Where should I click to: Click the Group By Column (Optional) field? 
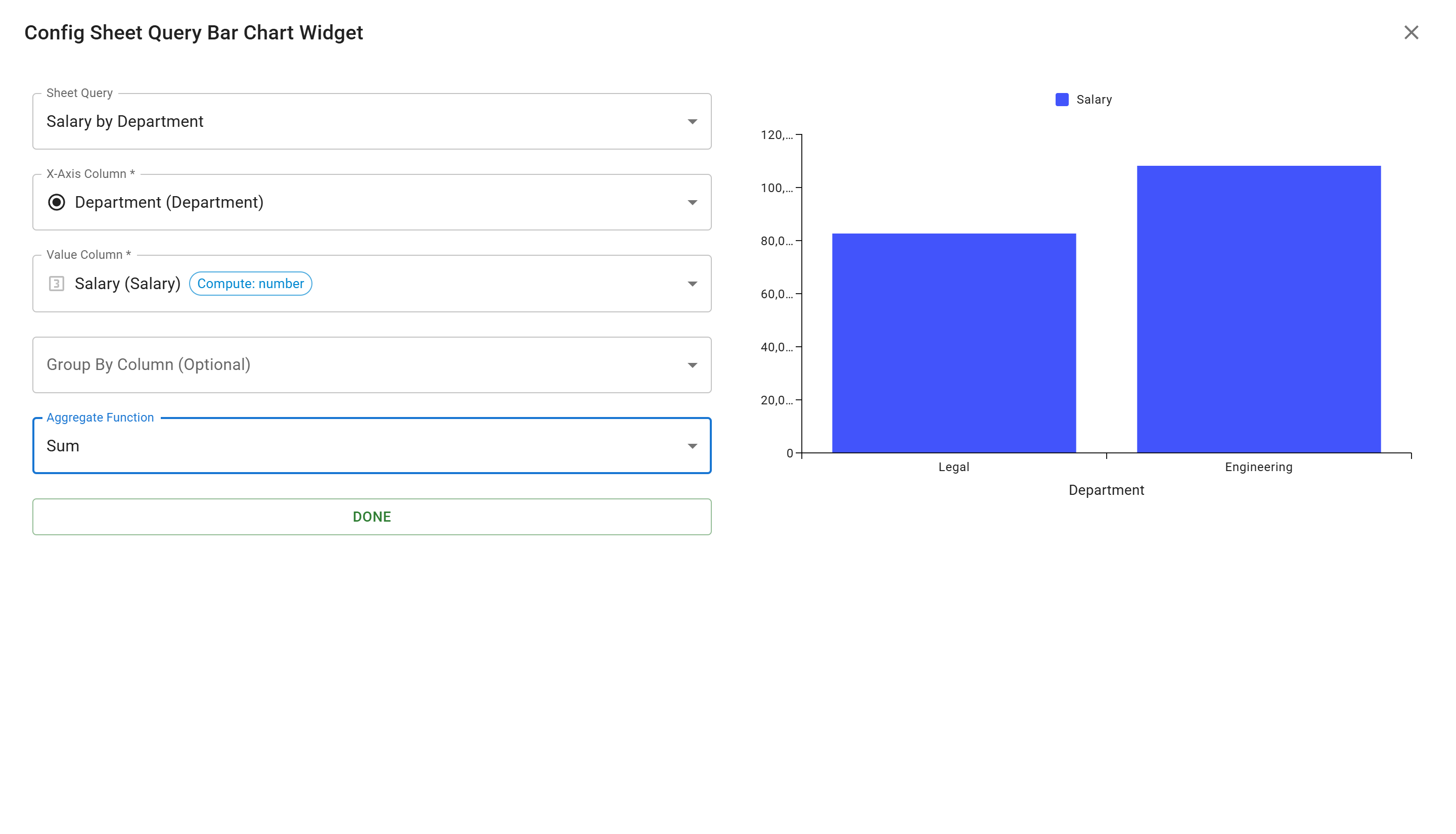(148, 365)
